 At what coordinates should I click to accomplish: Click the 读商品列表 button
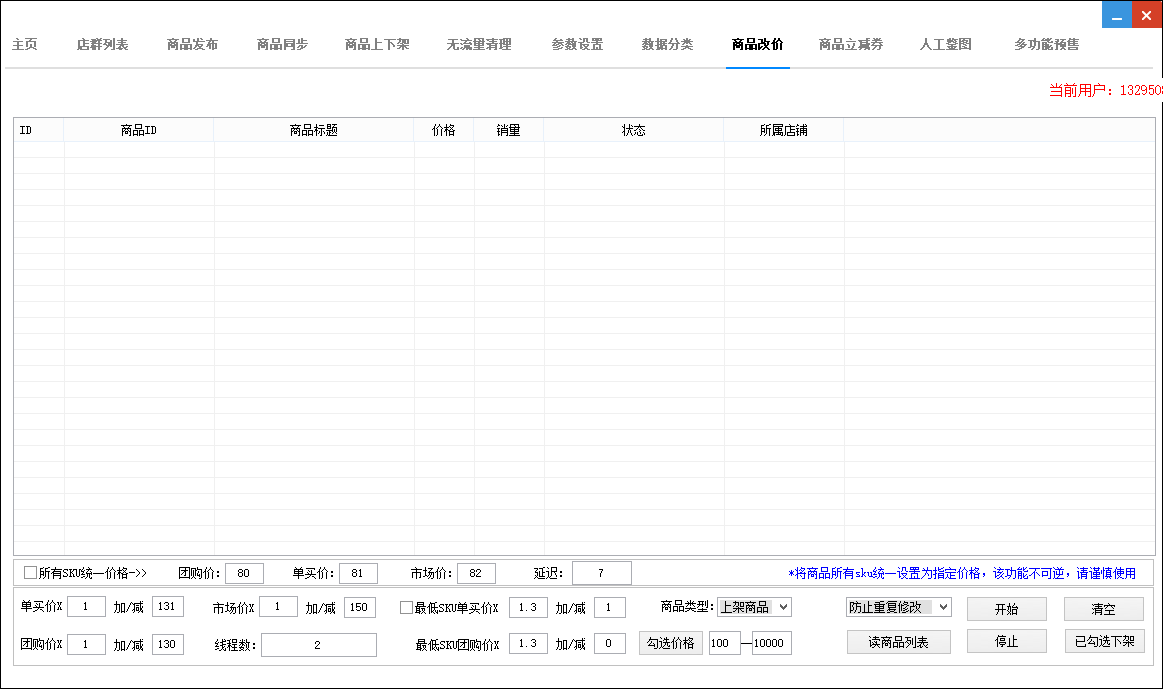tap(897, 642)
